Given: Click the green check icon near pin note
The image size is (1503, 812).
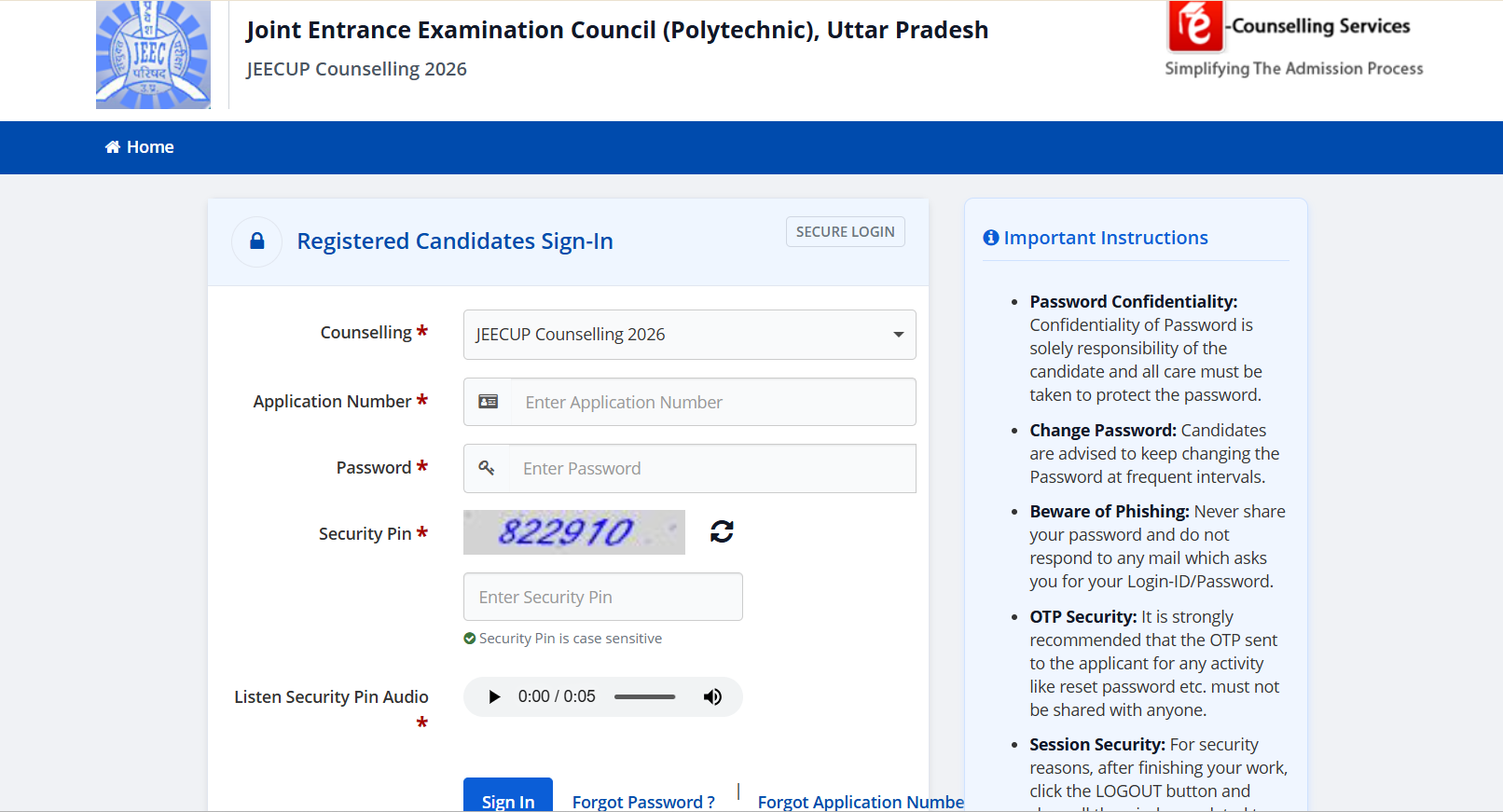Looking at the screenshot, I should pyautogui.click(x=470, y=639).
